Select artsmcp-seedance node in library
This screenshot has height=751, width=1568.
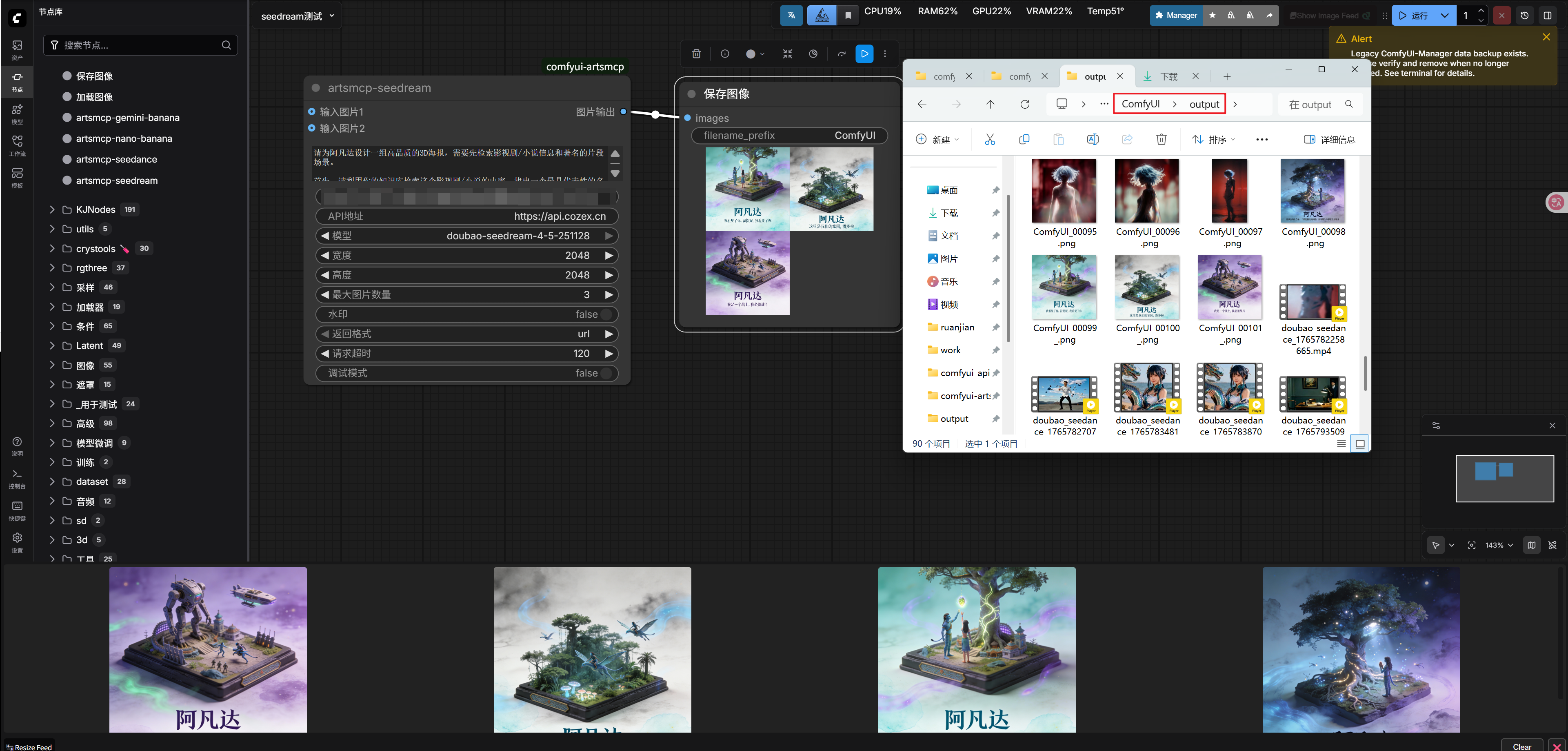(x=116, y=160)
